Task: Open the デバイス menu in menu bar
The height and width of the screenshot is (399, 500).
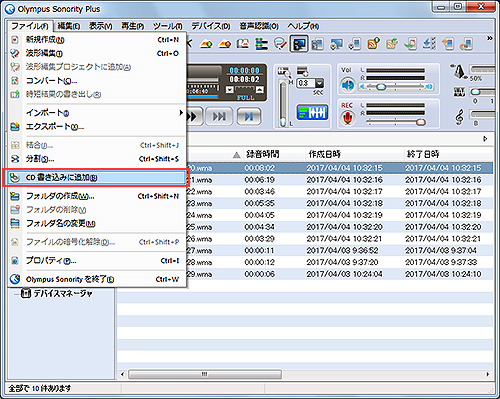Action: [211, 26]
